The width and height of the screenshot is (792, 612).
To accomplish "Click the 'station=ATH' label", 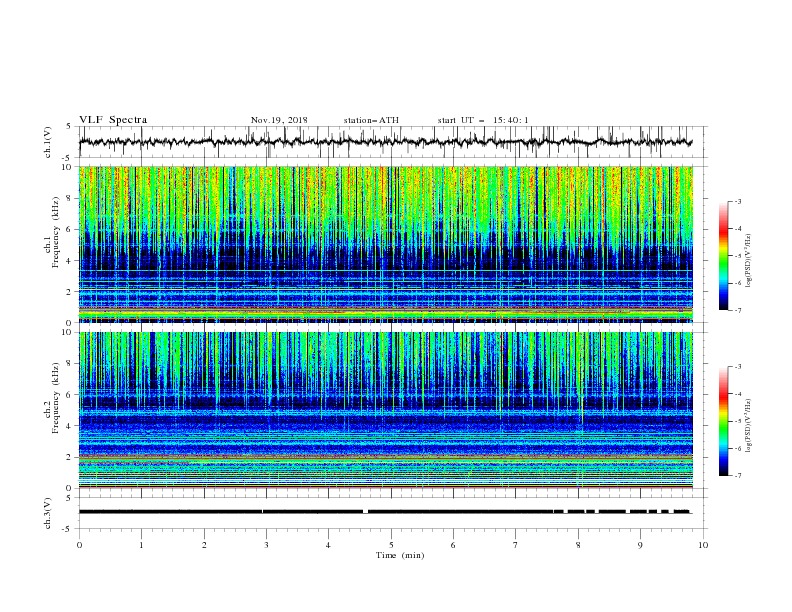I will click(371, 120).
